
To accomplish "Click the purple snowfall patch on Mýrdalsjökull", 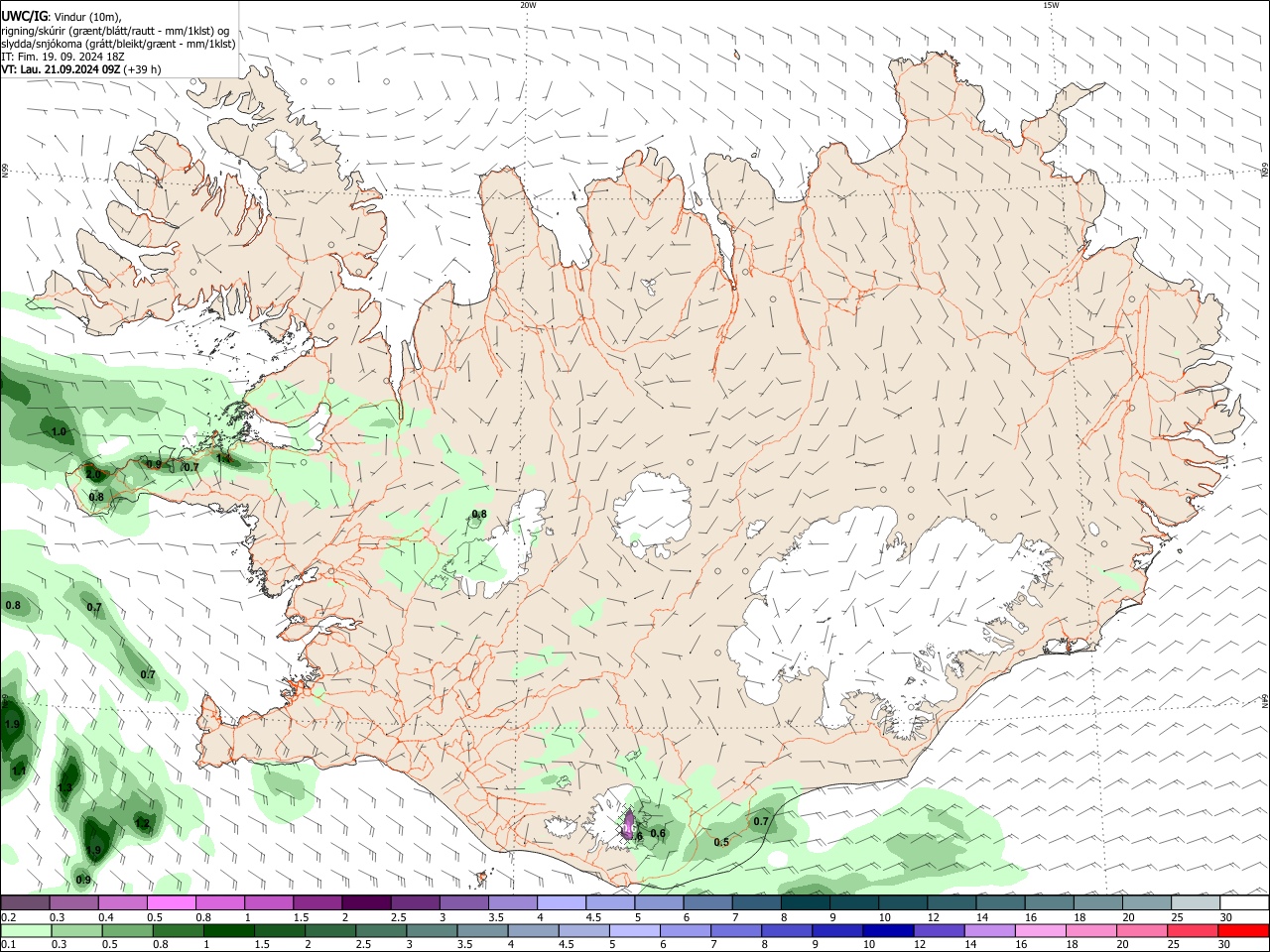I will pos(629,824).
